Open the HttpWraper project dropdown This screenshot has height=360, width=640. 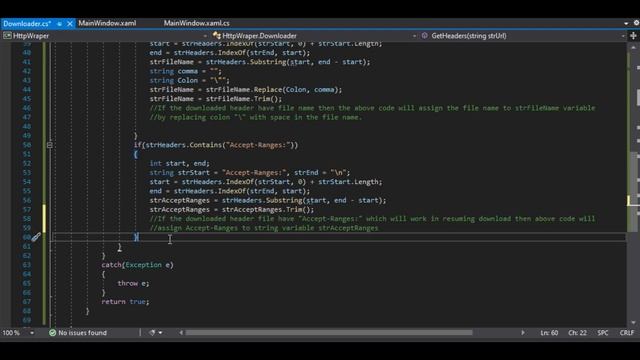tap(205, 36)
